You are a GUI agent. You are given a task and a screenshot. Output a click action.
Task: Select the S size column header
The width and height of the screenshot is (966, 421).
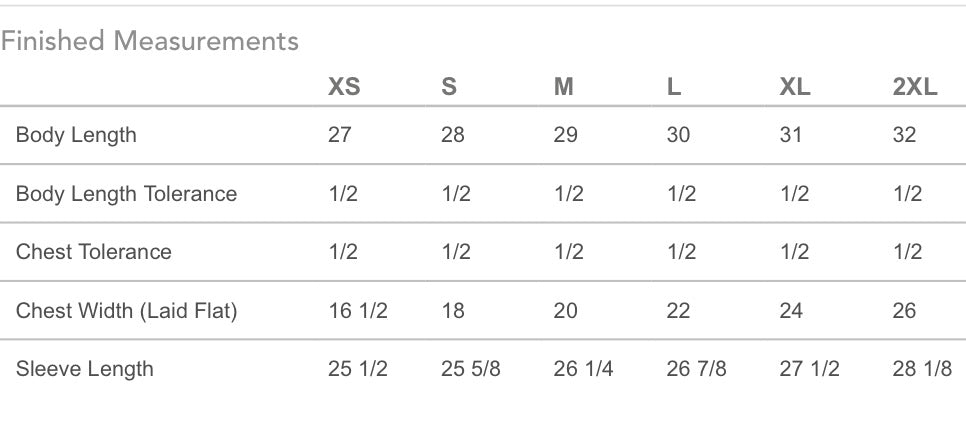point(449,88)
